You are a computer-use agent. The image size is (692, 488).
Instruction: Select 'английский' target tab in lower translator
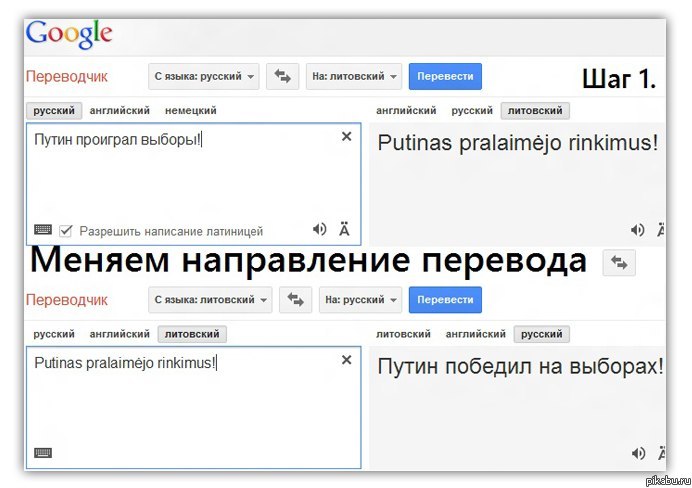coord(476,334)
